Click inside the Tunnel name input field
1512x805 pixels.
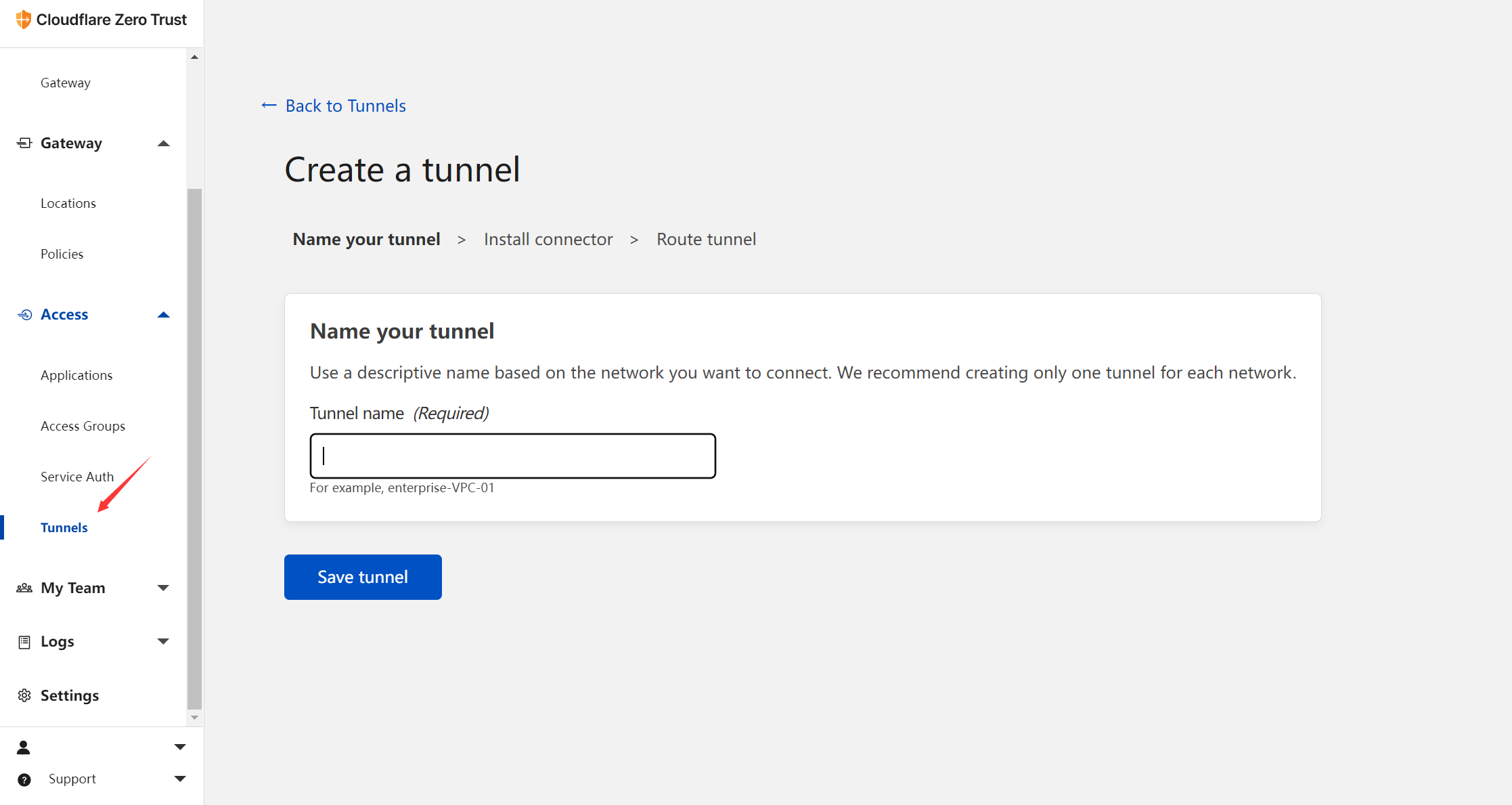click(512, 456)
